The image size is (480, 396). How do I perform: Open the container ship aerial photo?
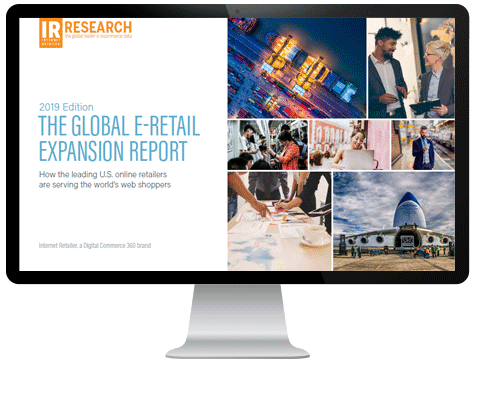pyautogui.click(x=297, y=68)
